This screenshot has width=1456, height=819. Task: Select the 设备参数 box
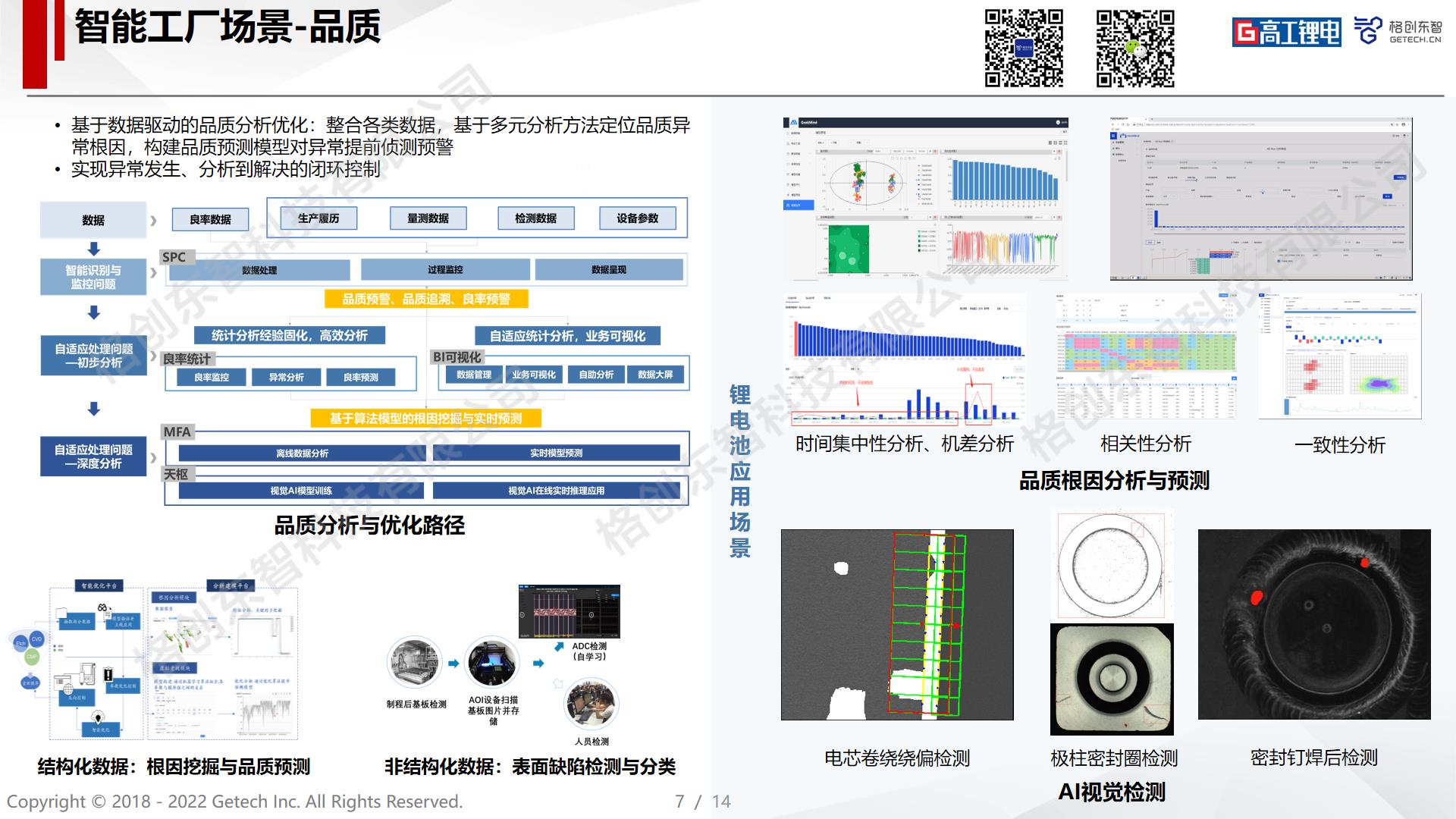click(637, 218)
